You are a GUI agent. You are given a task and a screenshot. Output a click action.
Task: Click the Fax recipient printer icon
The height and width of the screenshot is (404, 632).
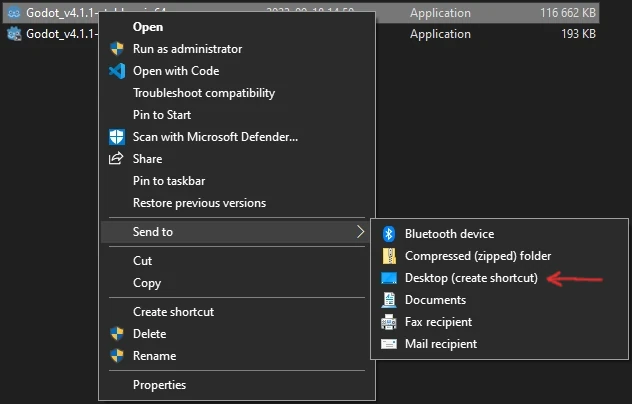point(389,322)
